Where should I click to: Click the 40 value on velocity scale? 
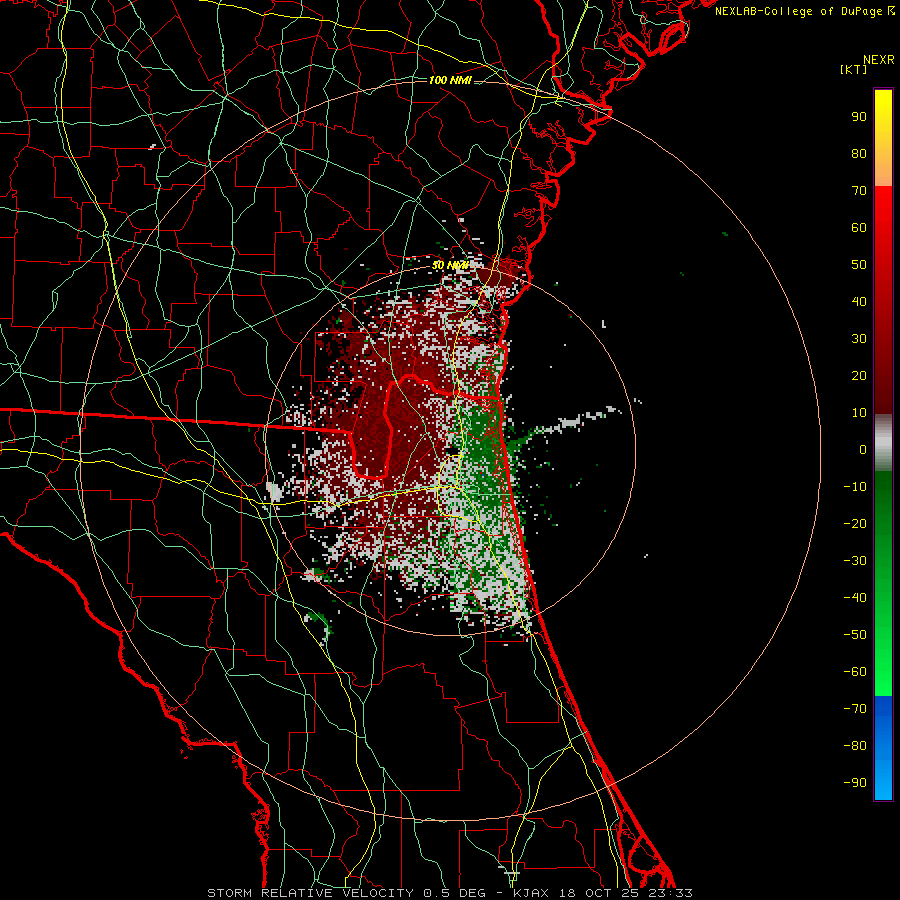tap(859, 302)
